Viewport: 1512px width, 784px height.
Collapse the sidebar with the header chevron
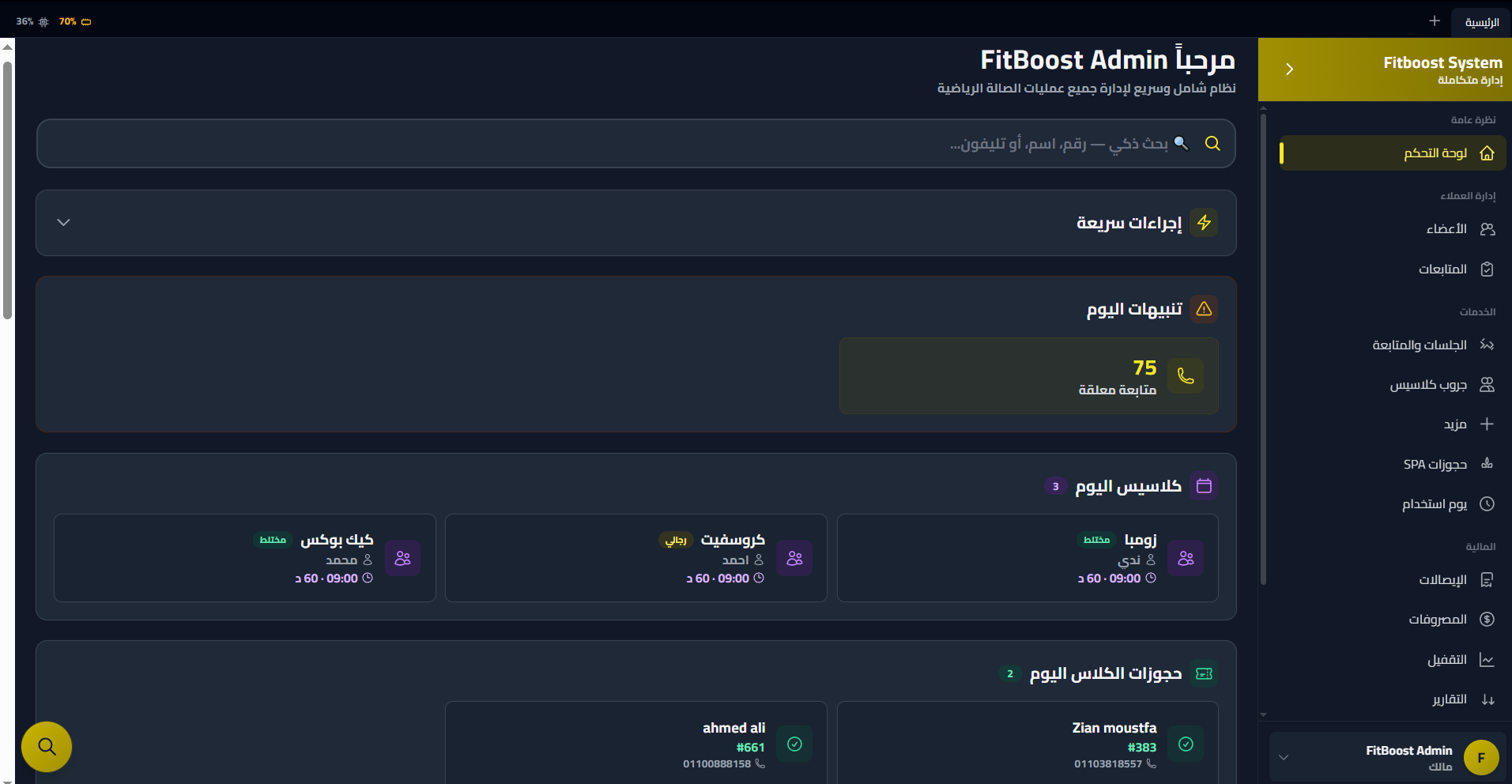point(1289,70)
